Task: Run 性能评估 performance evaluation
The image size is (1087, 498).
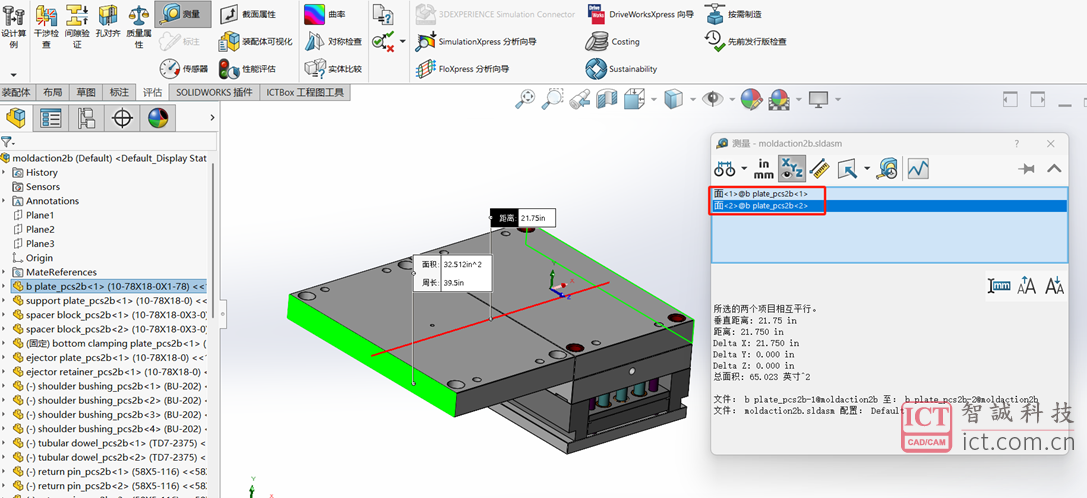Action: pos(247,69)
